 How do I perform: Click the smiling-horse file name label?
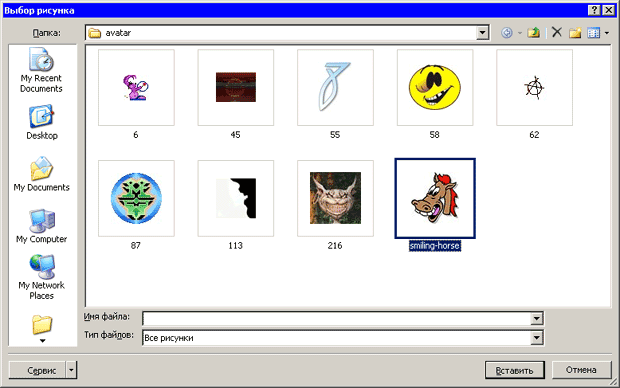click(x=435, y=246)
